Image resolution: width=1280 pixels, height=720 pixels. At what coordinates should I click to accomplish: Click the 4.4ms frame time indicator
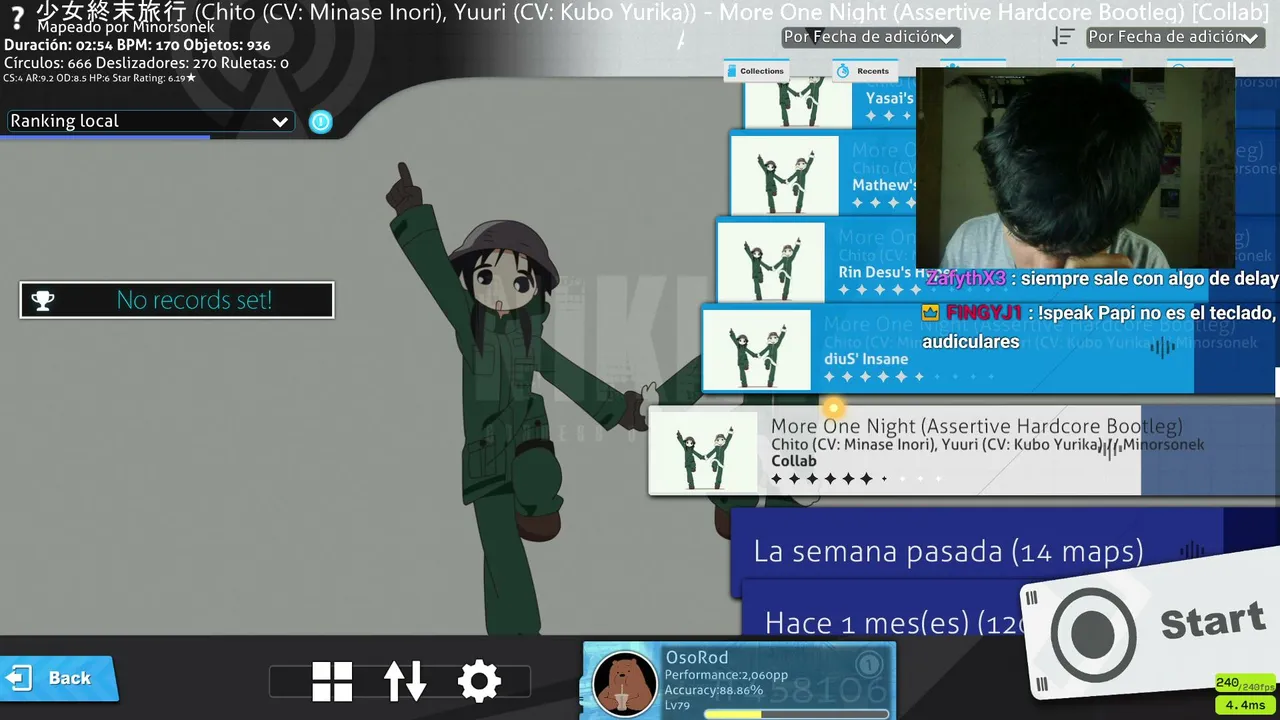click(1246, 705)
